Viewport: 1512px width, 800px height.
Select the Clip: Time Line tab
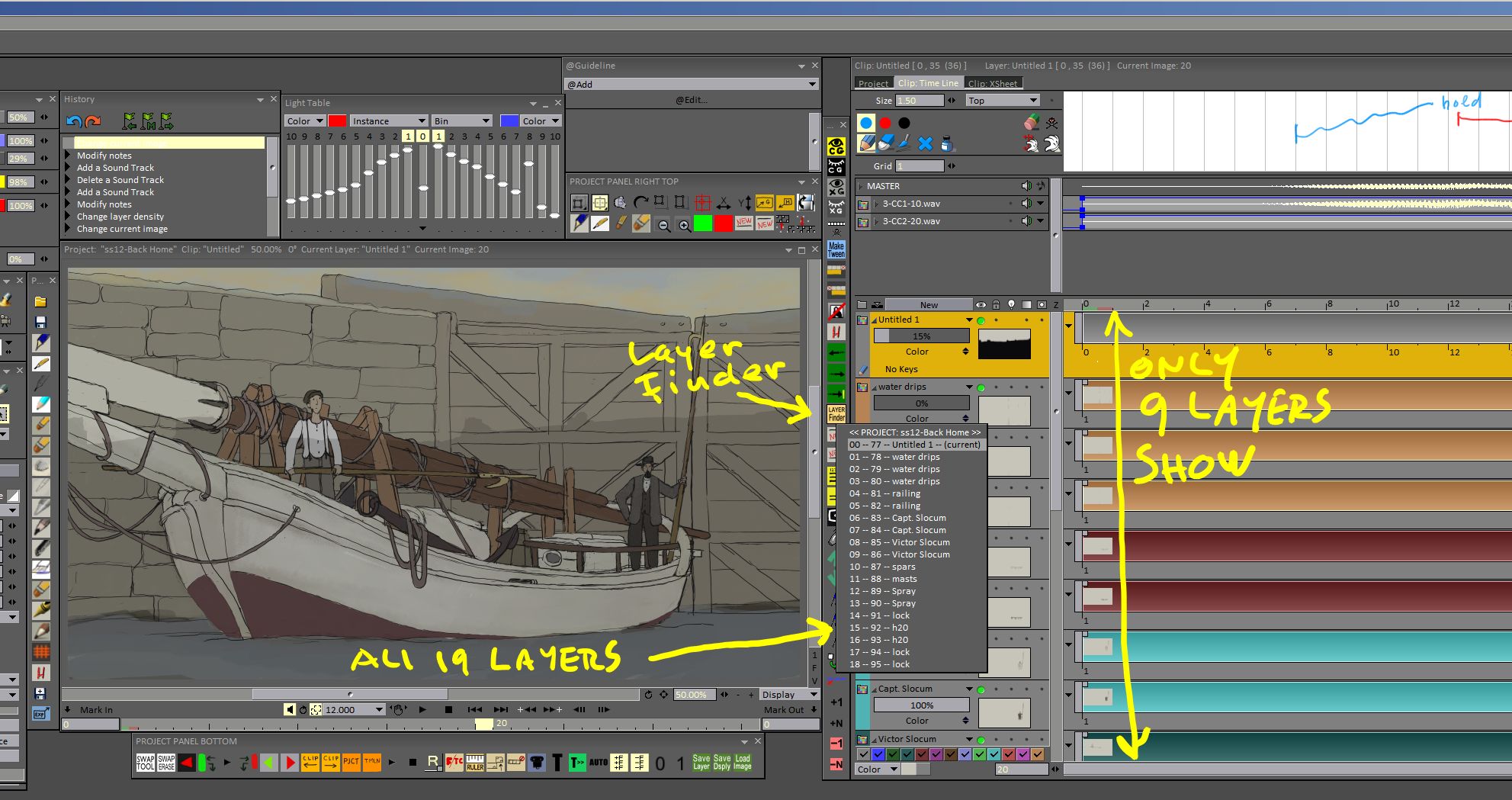(928, 83)
